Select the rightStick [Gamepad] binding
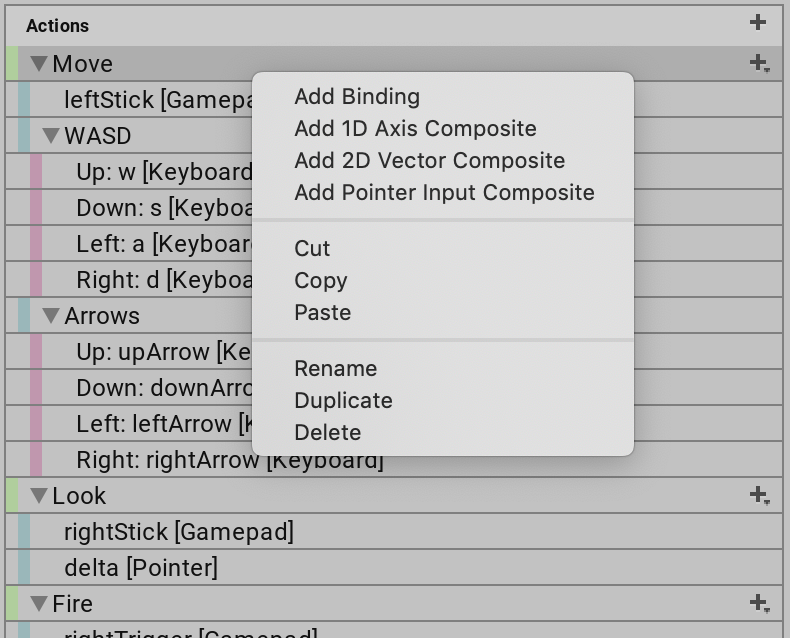The width and height of the screenshot is (790, 638). tap(179, 532)
